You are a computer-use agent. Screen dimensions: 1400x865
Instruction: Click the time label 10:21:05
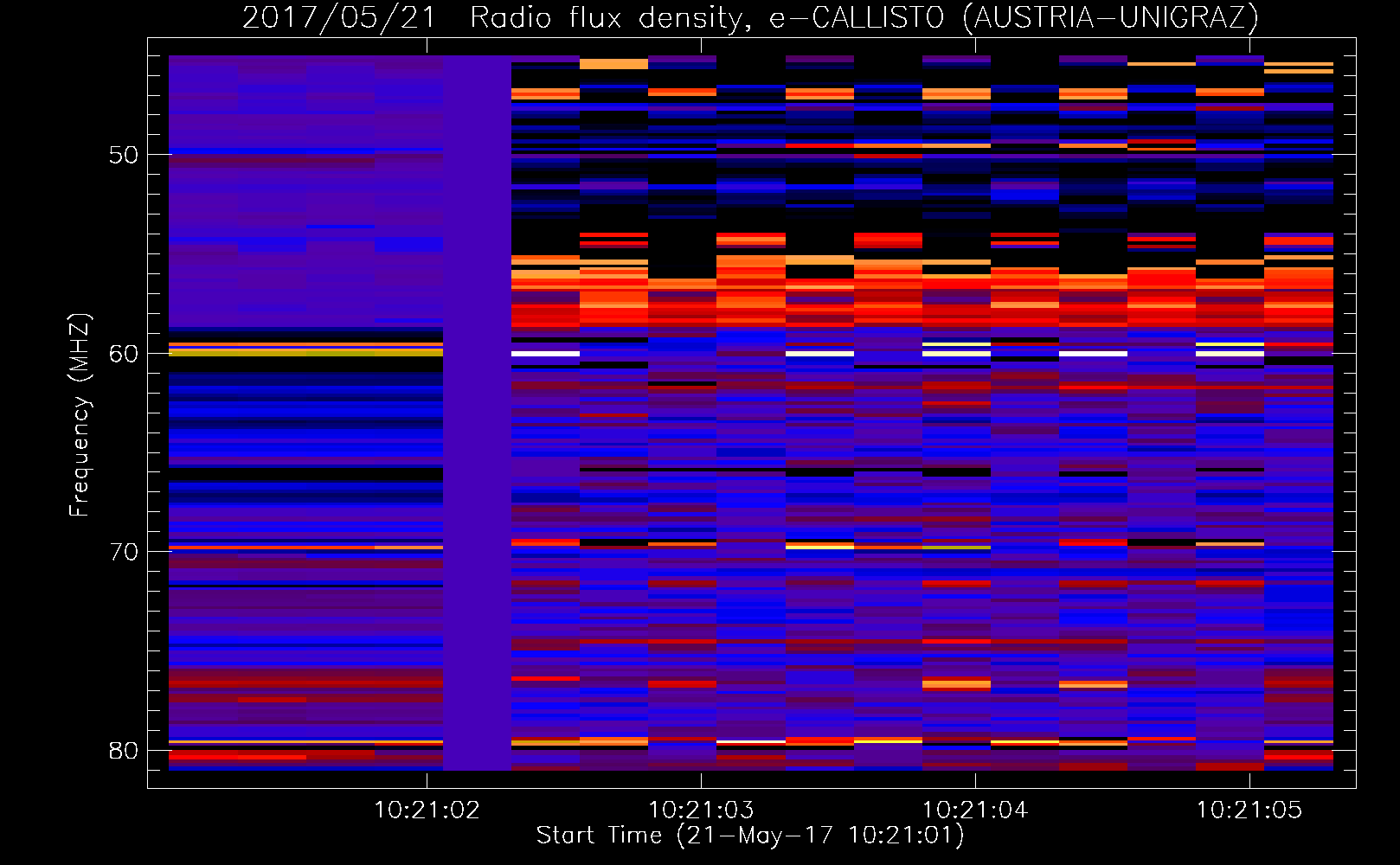tap(1249, 810)
